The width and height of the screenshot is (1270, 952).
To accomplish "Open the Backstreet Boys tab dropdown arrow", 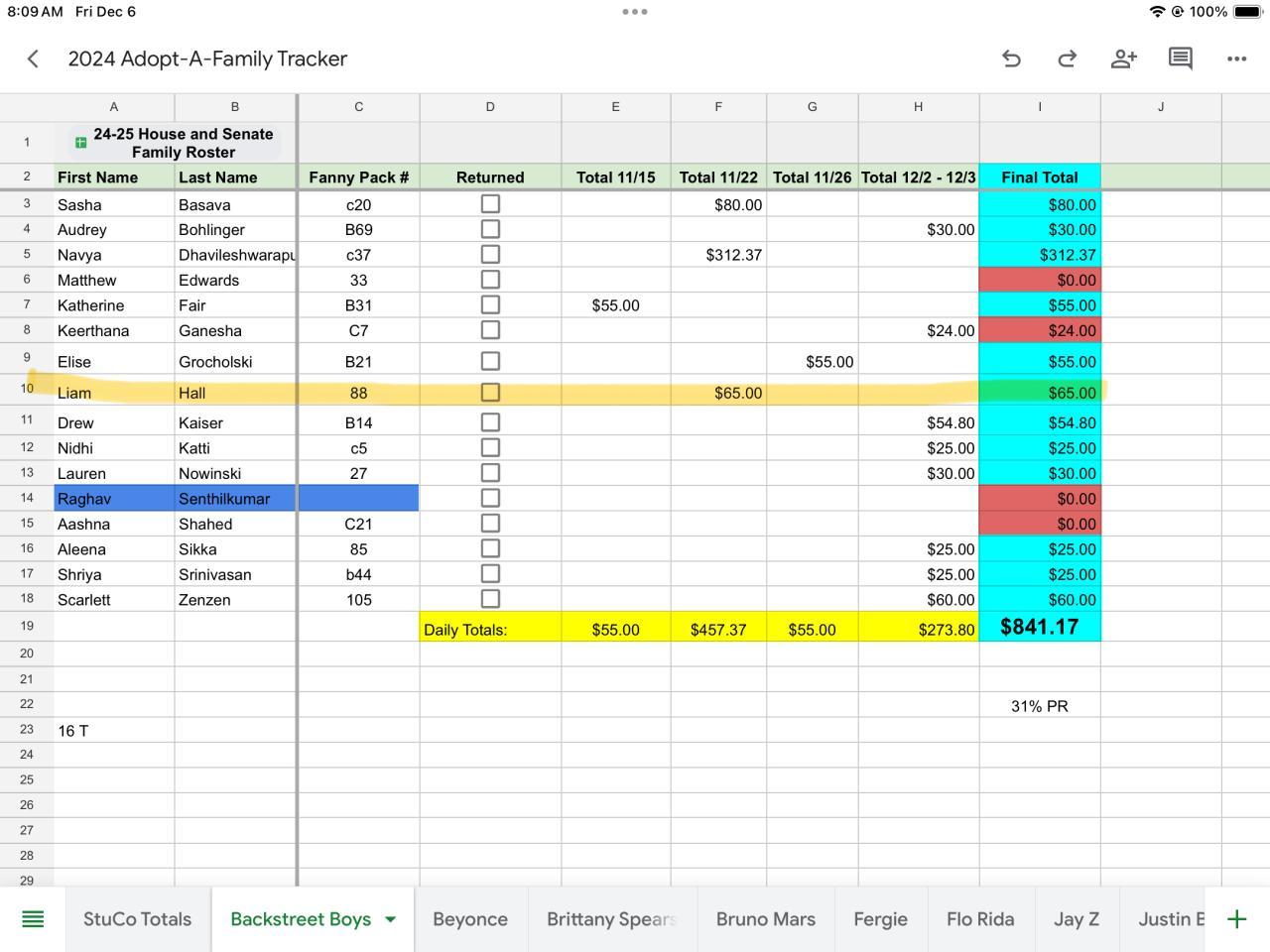I will [390, 919].
